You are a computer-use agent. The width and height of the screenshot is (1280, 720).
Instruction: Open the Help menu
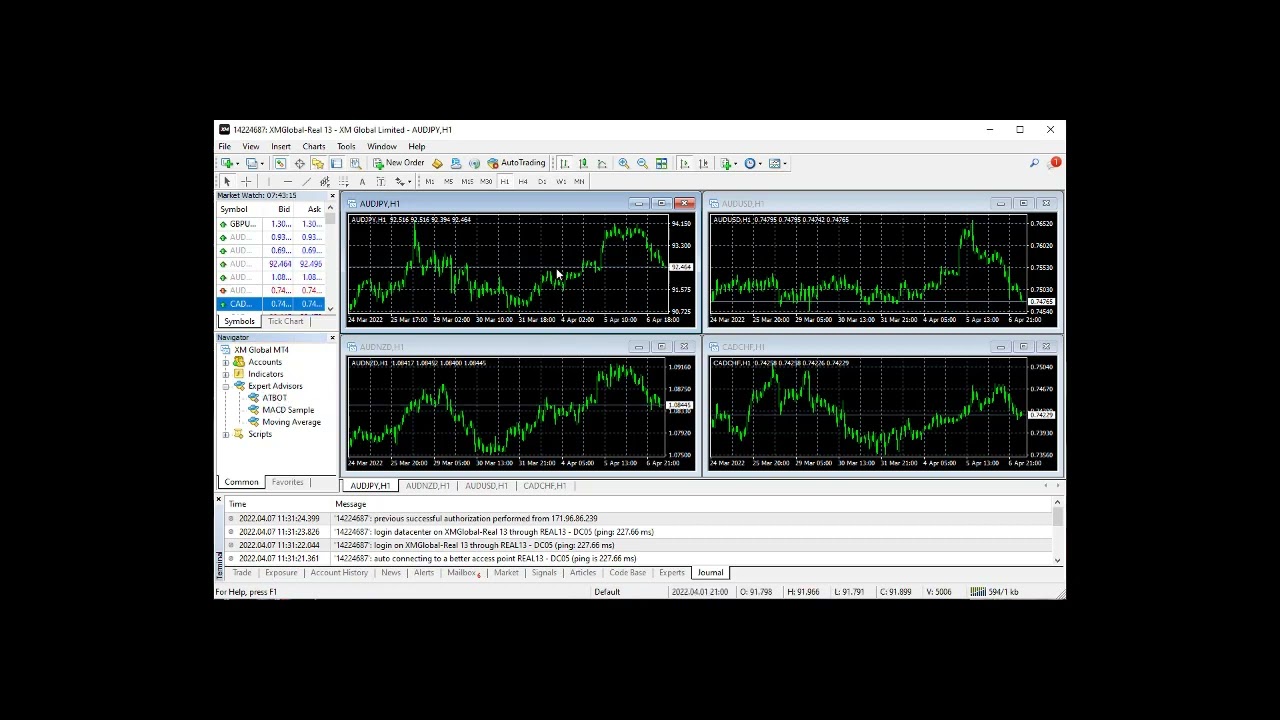[416, 146]
